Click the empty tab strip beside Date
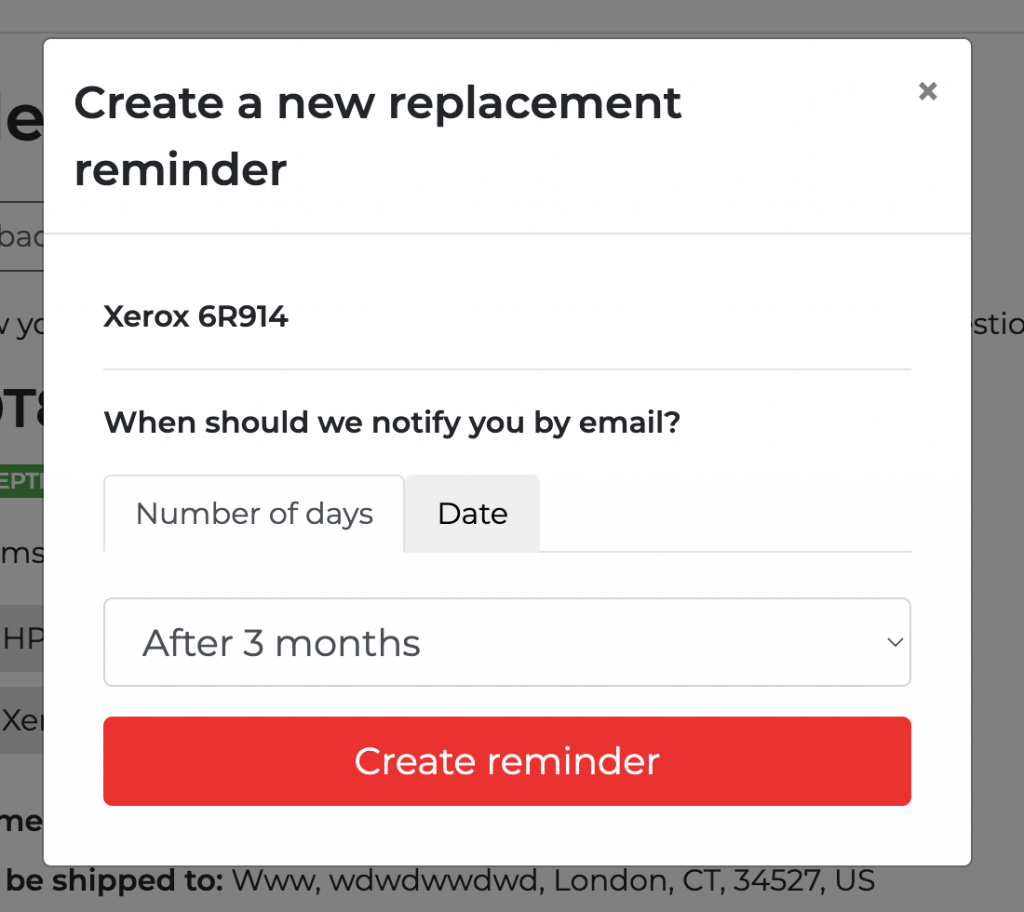The width and height of the screenshot is (1024, 912). click(726, 513)
